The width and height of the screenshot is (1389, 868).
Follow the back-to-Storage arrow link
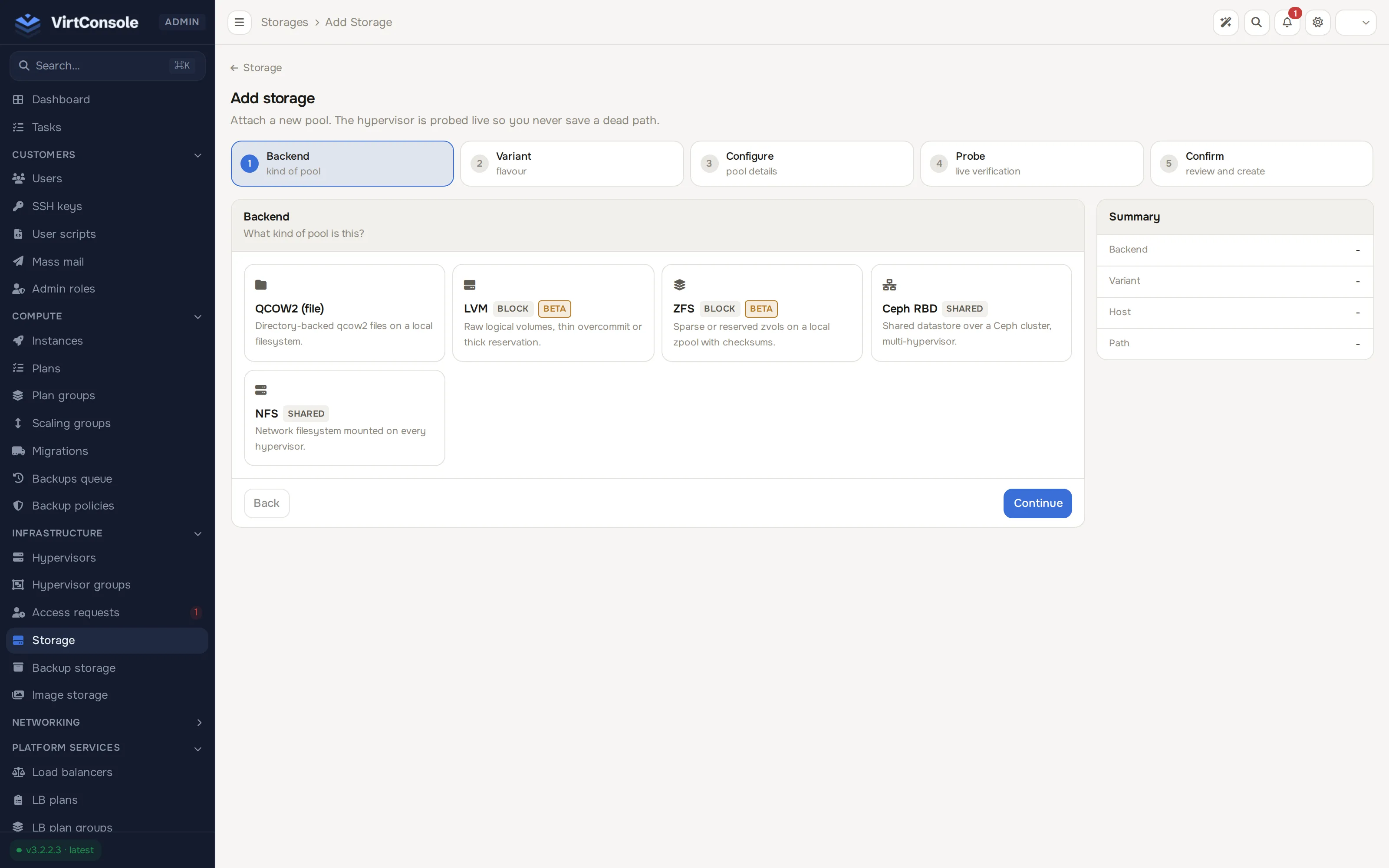(x=257, y=68)
